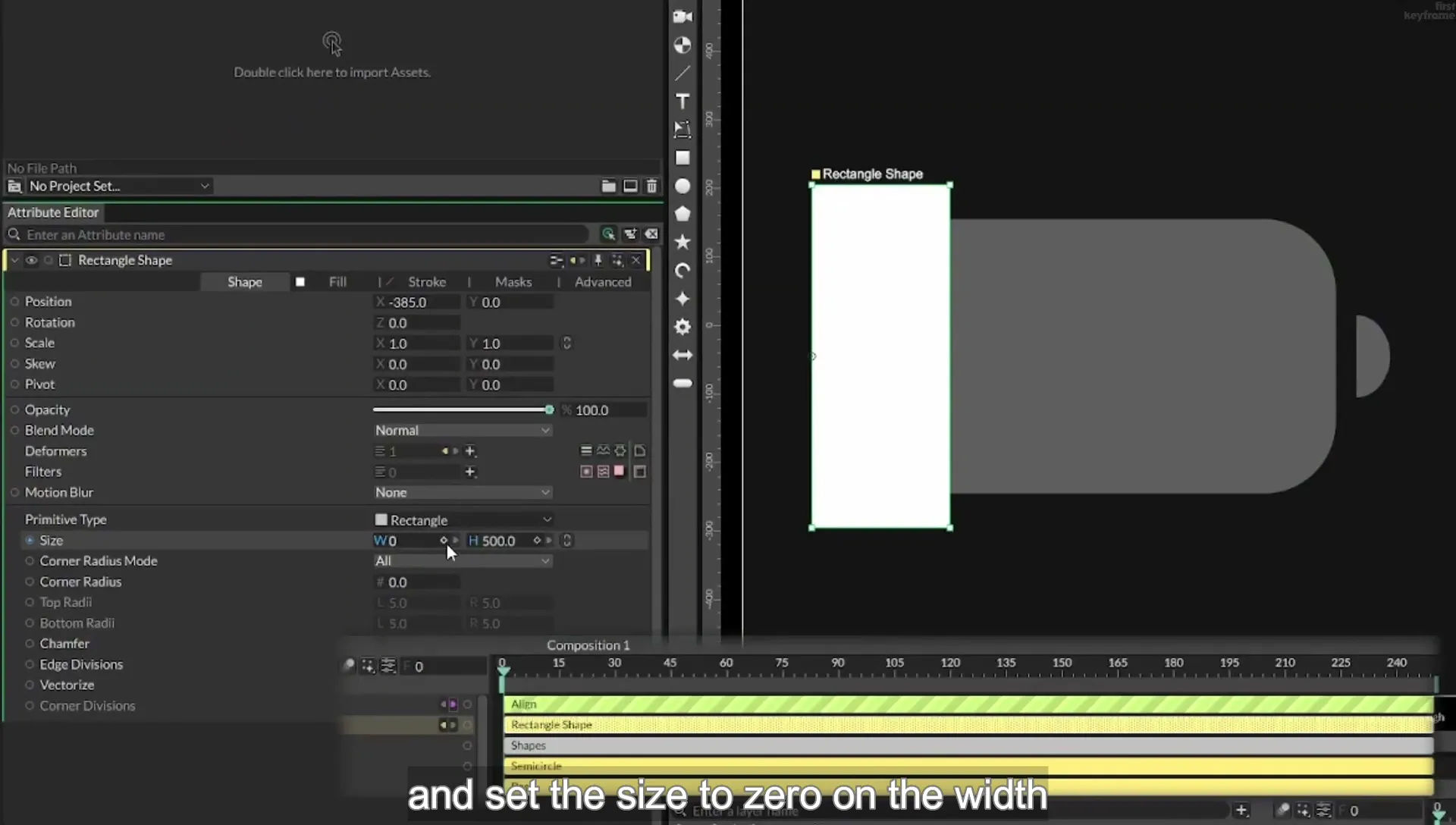
Task: Add a filter with the plus button
Action: click(470, 472)
